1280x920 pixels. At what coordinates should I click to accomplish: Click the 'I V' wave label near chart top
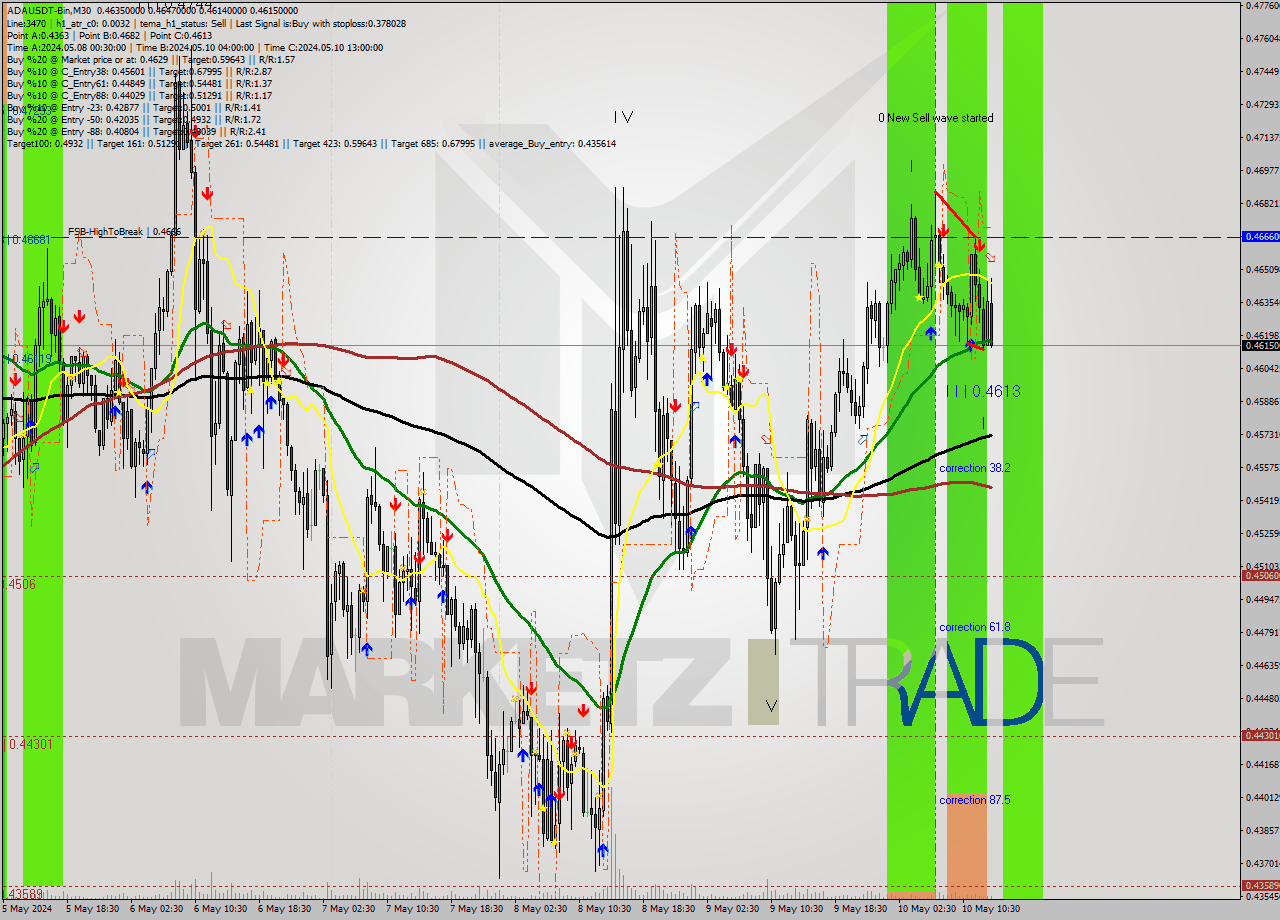tap(623, 117)
